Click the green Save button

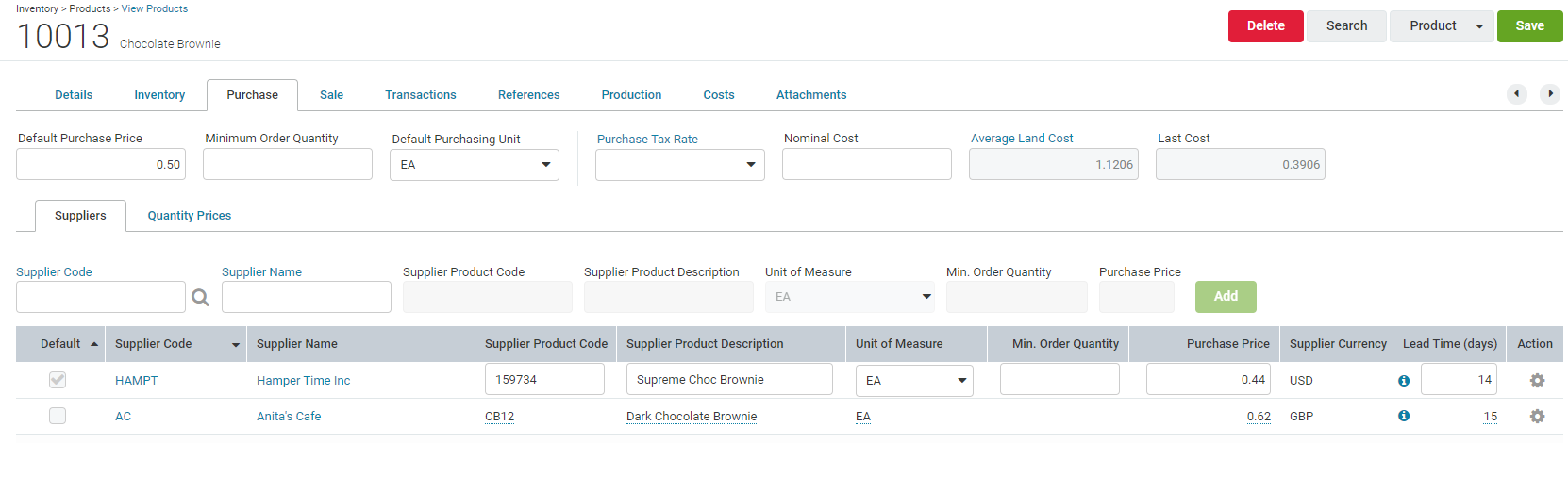(x=1530, y=26)
